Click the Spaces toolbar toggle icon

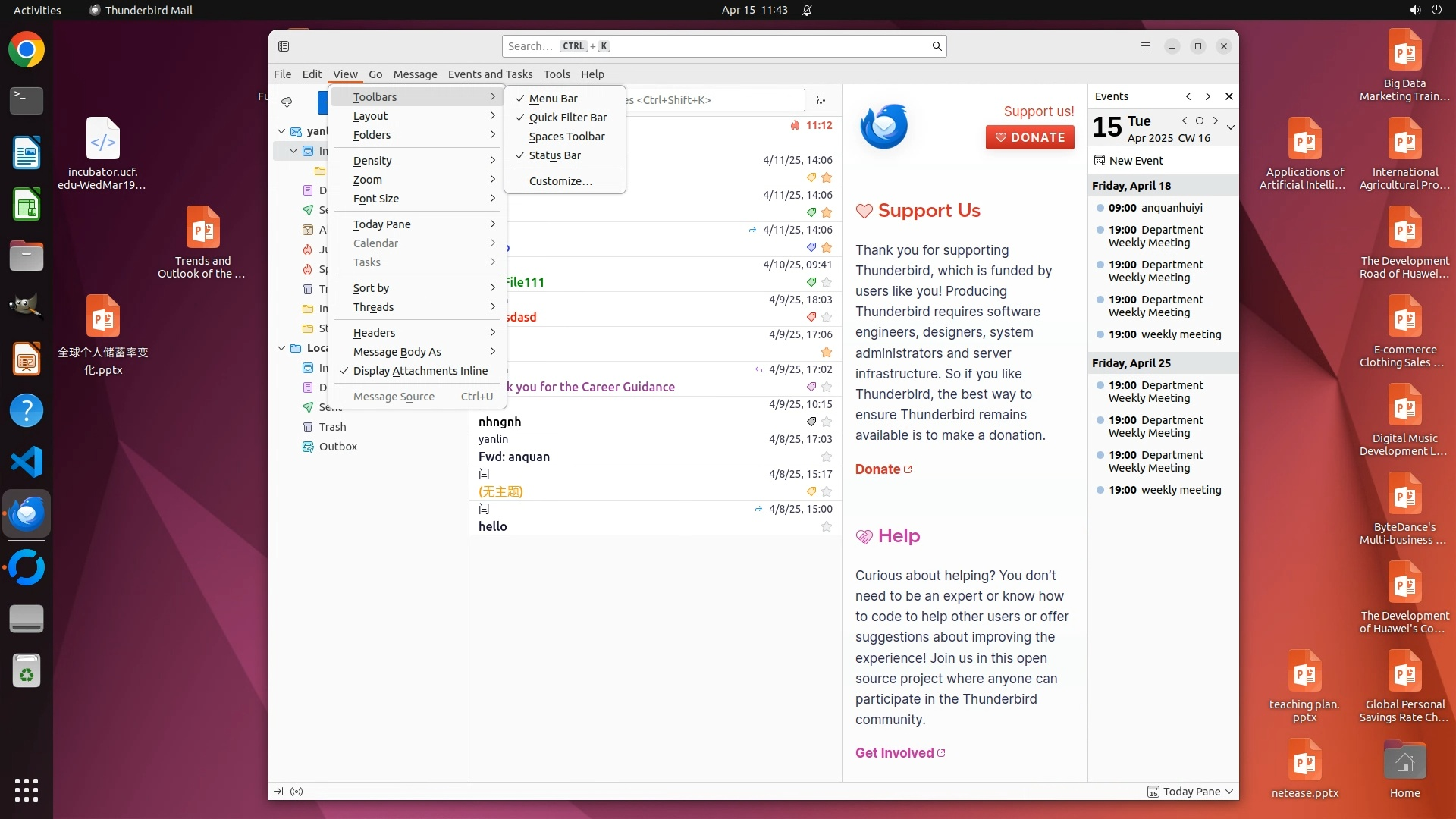(x=284, y=46)
